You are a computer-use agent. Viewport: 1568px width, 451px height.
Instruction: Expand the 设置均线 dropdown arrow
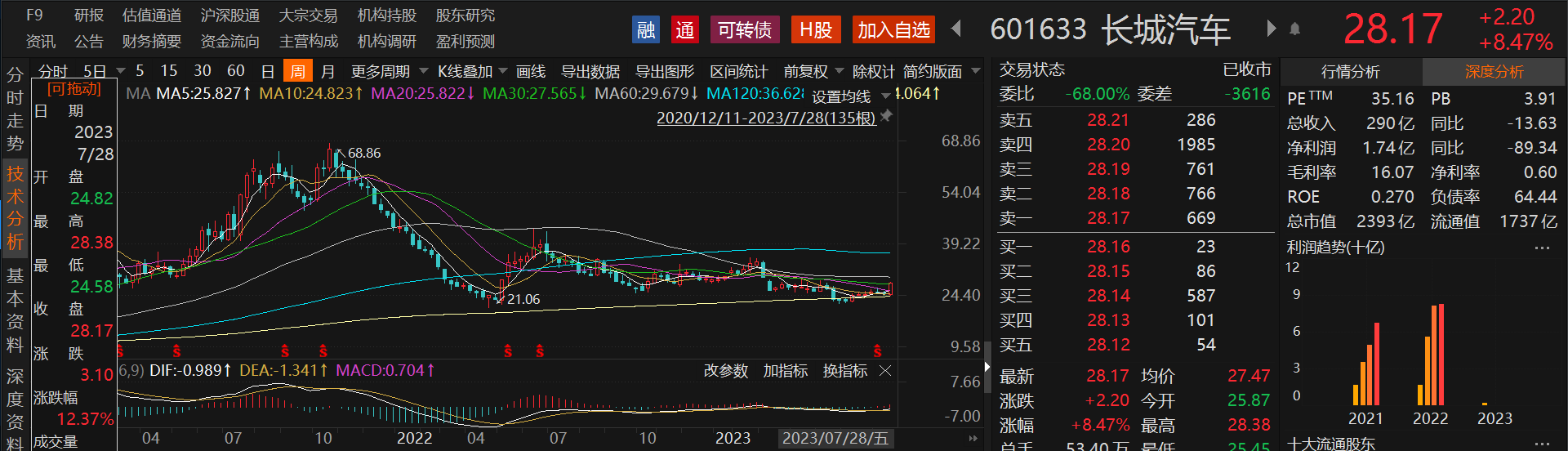click(886, 96)
